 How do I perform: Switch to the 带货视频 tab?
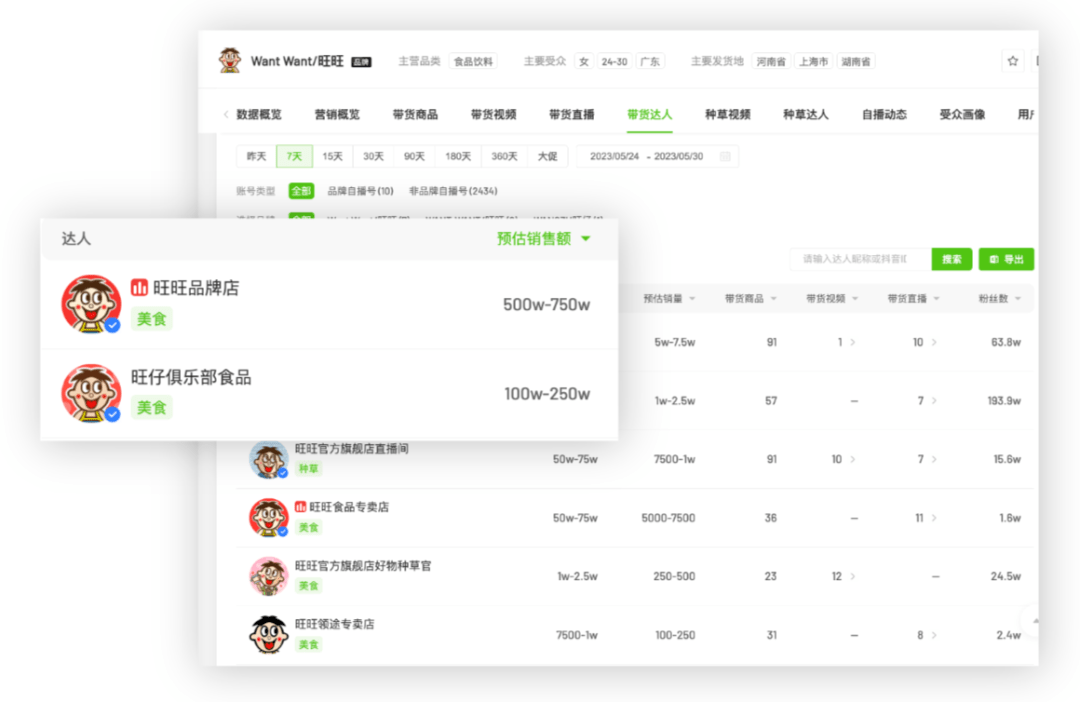(x=493, y=114)
